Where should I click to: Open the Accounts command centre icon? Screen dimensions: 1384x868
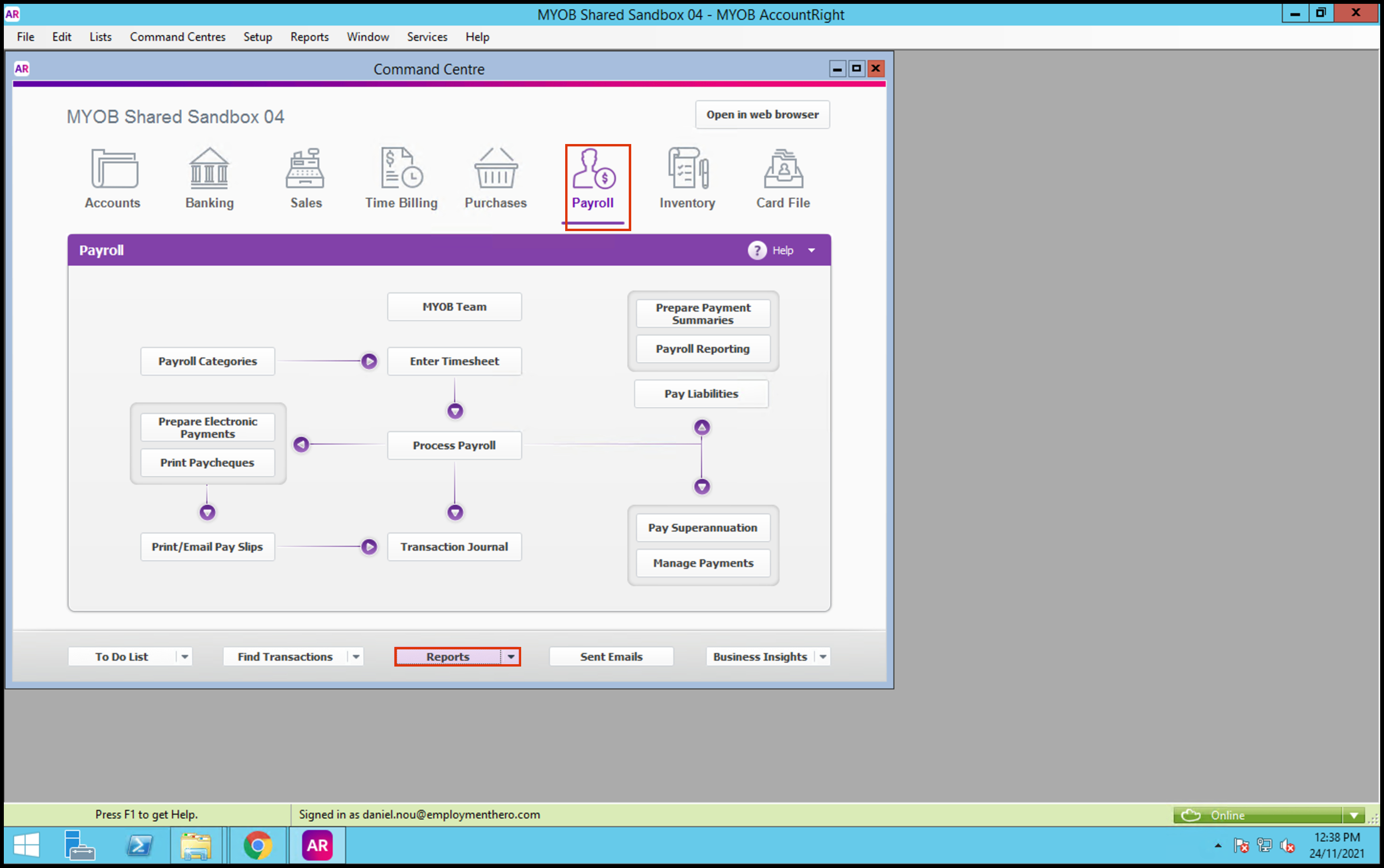114,169
